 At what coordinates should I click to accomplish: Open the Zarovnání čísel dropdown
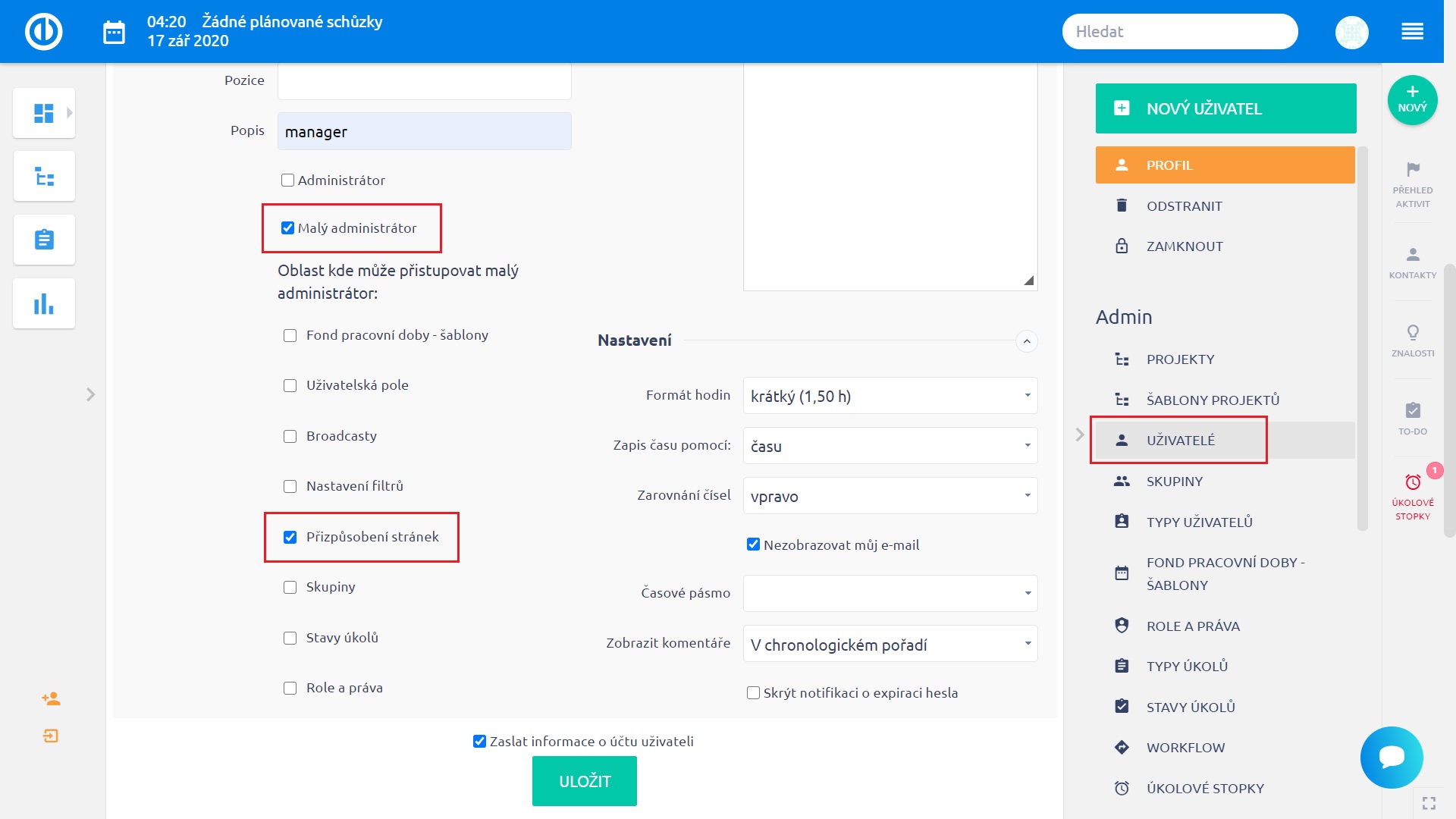tap(890, 496)
